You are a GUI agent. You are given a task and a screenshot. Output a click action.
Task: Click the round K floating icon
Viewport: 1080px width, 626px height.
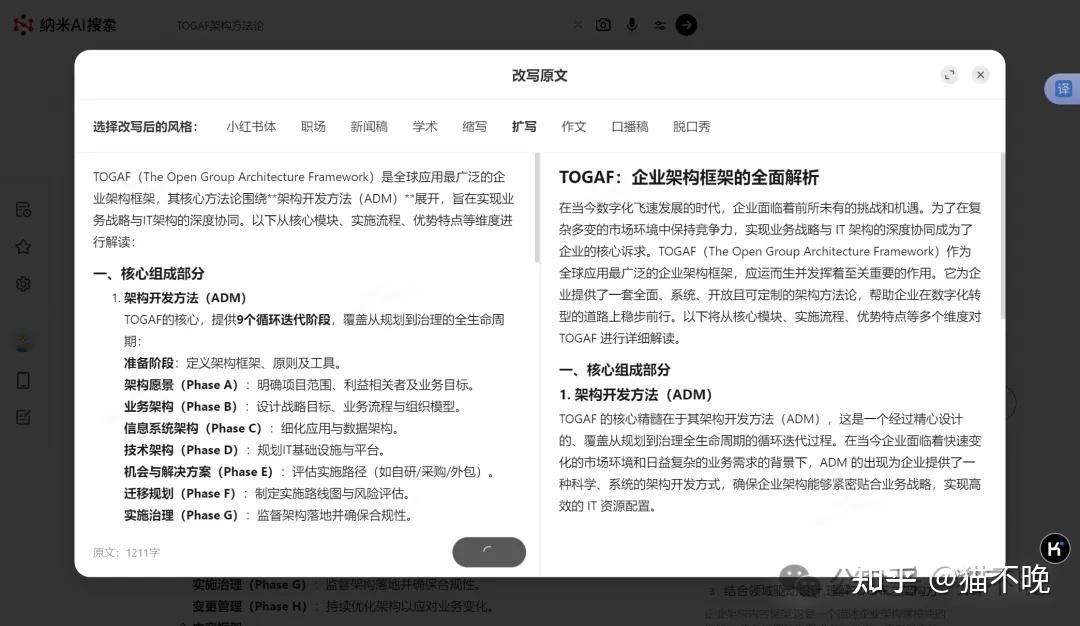click(1055, 548)
